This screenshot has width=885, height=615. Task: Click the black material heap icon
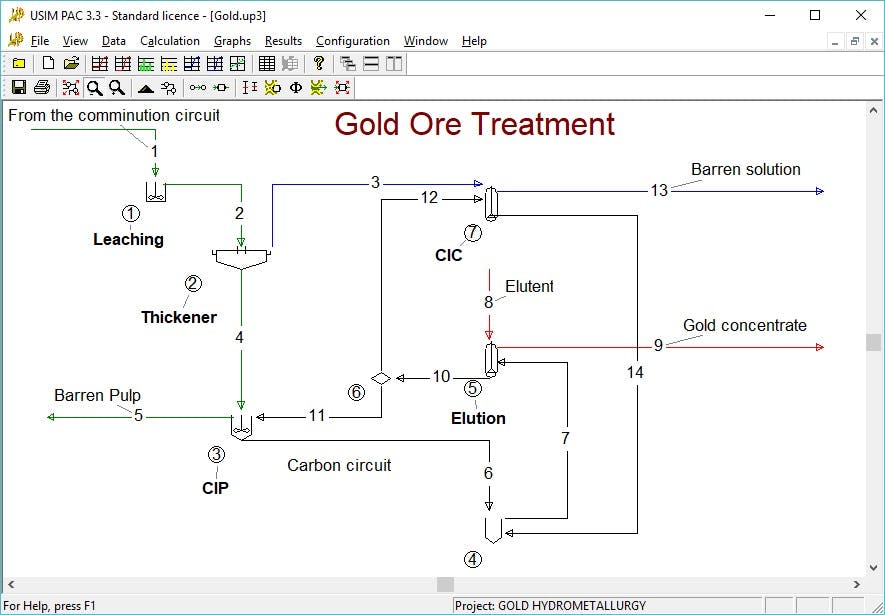click(146, 88)
